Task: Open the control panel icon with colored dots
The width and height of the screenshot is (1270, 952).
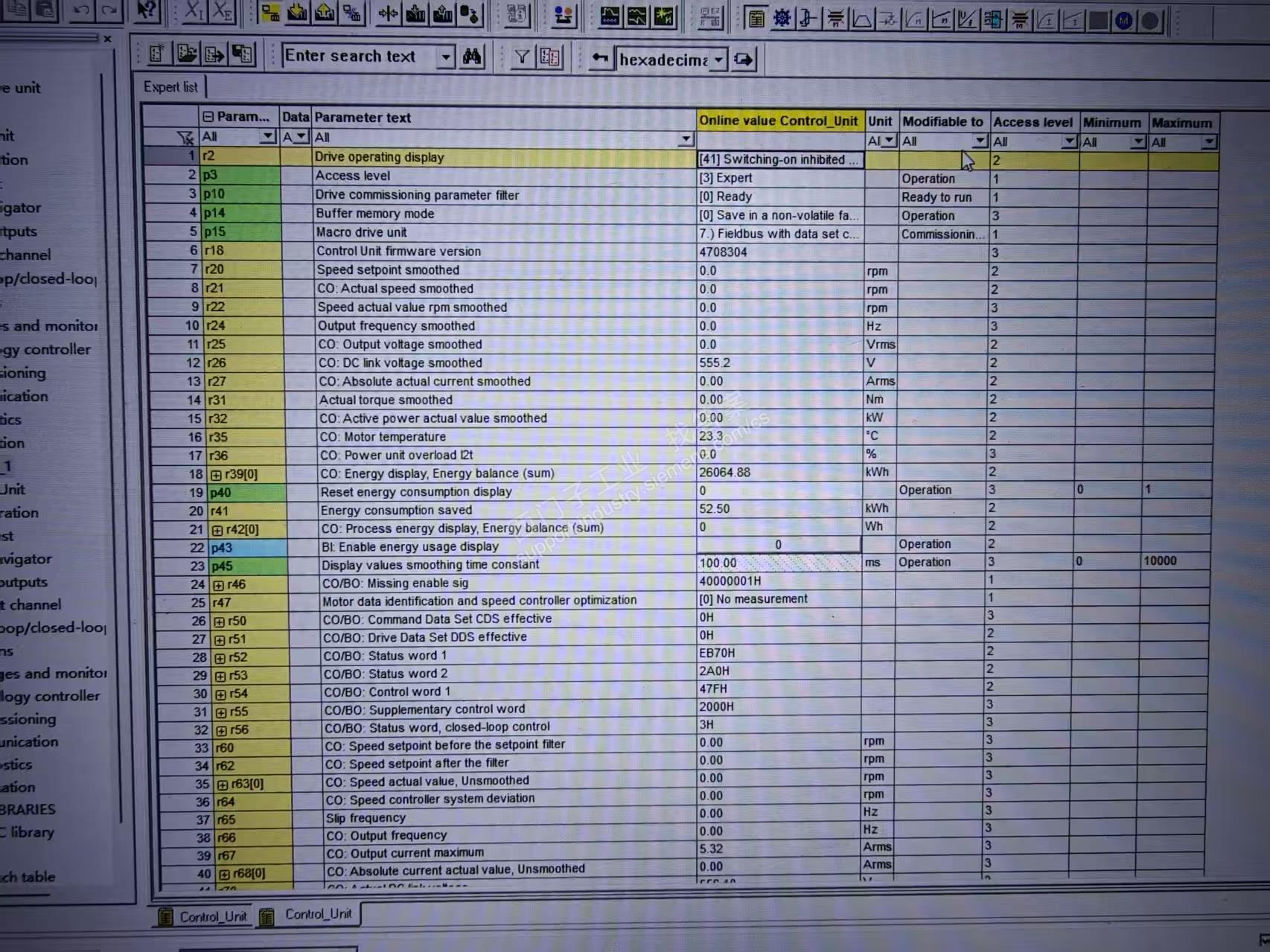Action: click(564, 15)
